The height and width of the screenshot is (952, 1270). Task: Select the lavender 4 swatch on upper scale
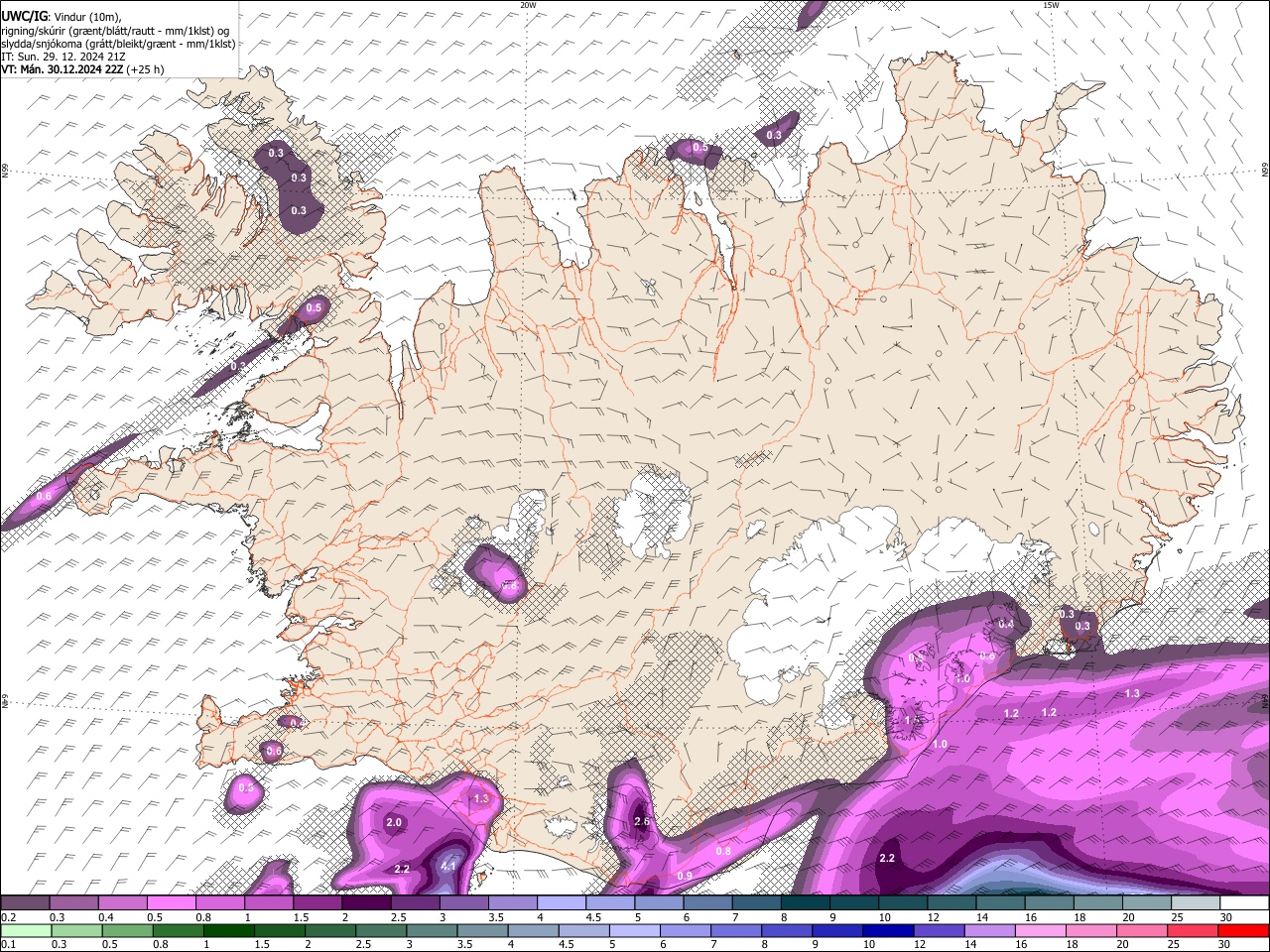point(561,903)
